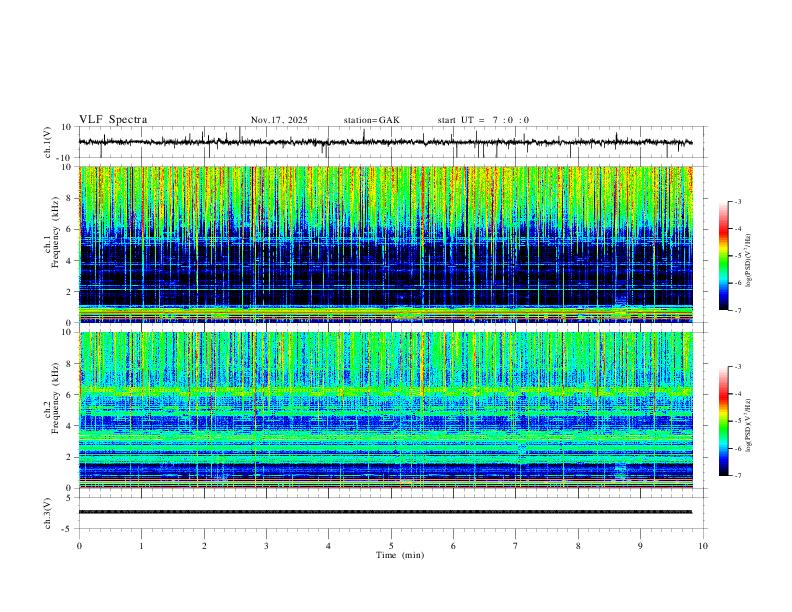Viewport: 792px width, 612px height.
Task: Click the '5' tick on ch.3 voltage axis
Action: pyautogui.click(x=70, y=498)
